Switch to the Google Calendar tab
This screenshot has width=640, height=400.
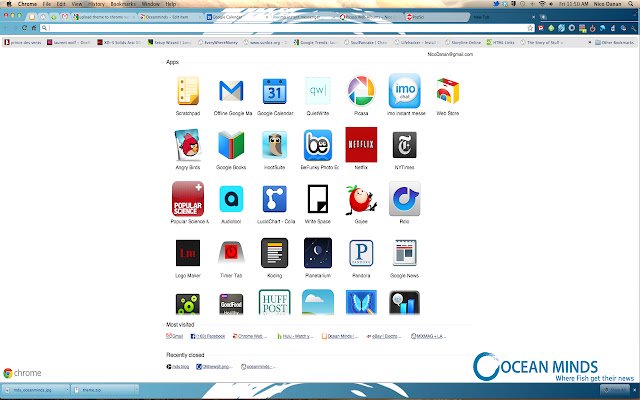click(237, 17)
